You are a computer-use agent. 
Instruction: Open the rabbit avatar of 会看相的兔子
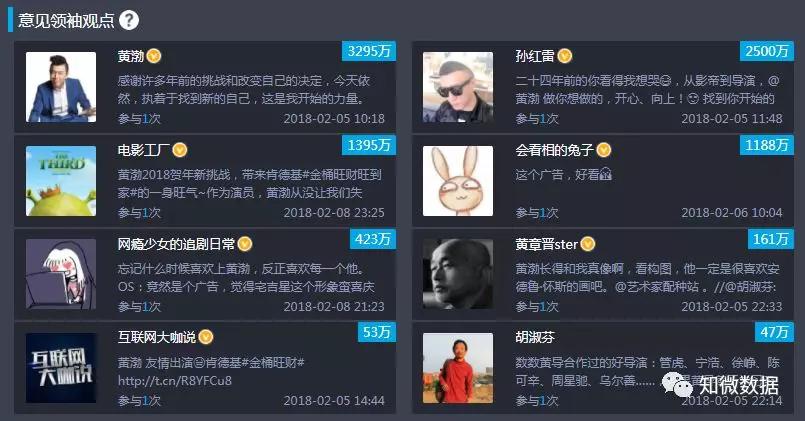click(x=458, y=181)
